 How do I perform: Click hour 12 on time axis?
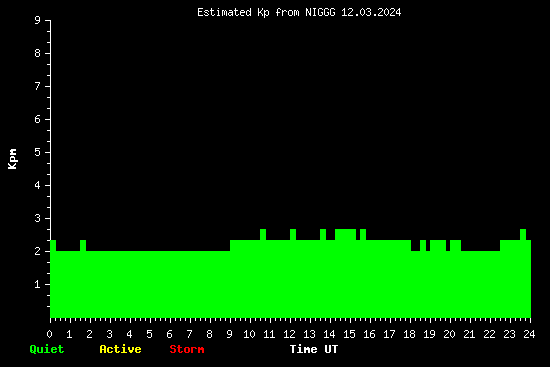(289, 334)
